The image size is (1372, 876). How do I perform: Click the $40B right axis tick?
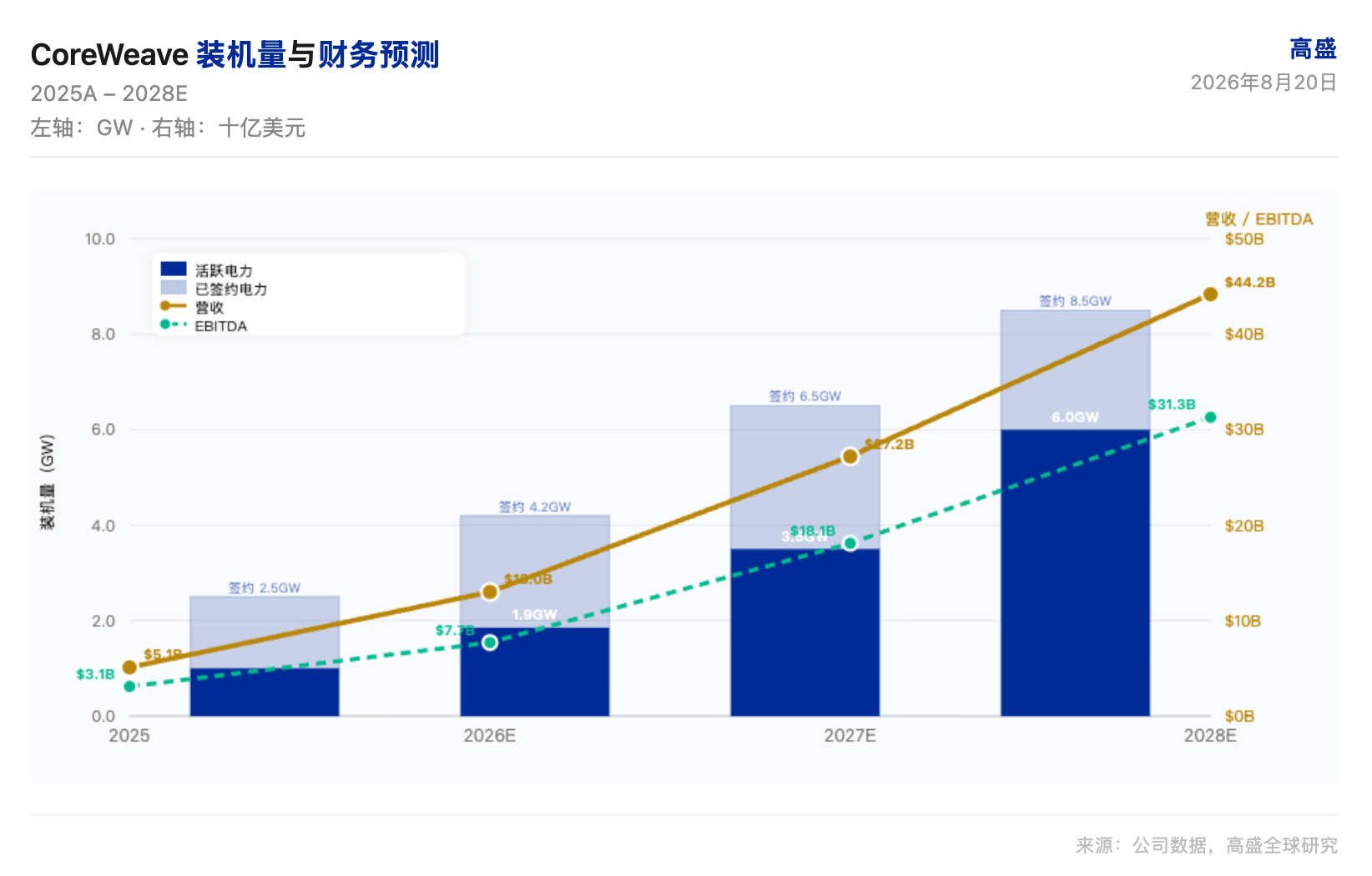click(x=1244, y=335)
